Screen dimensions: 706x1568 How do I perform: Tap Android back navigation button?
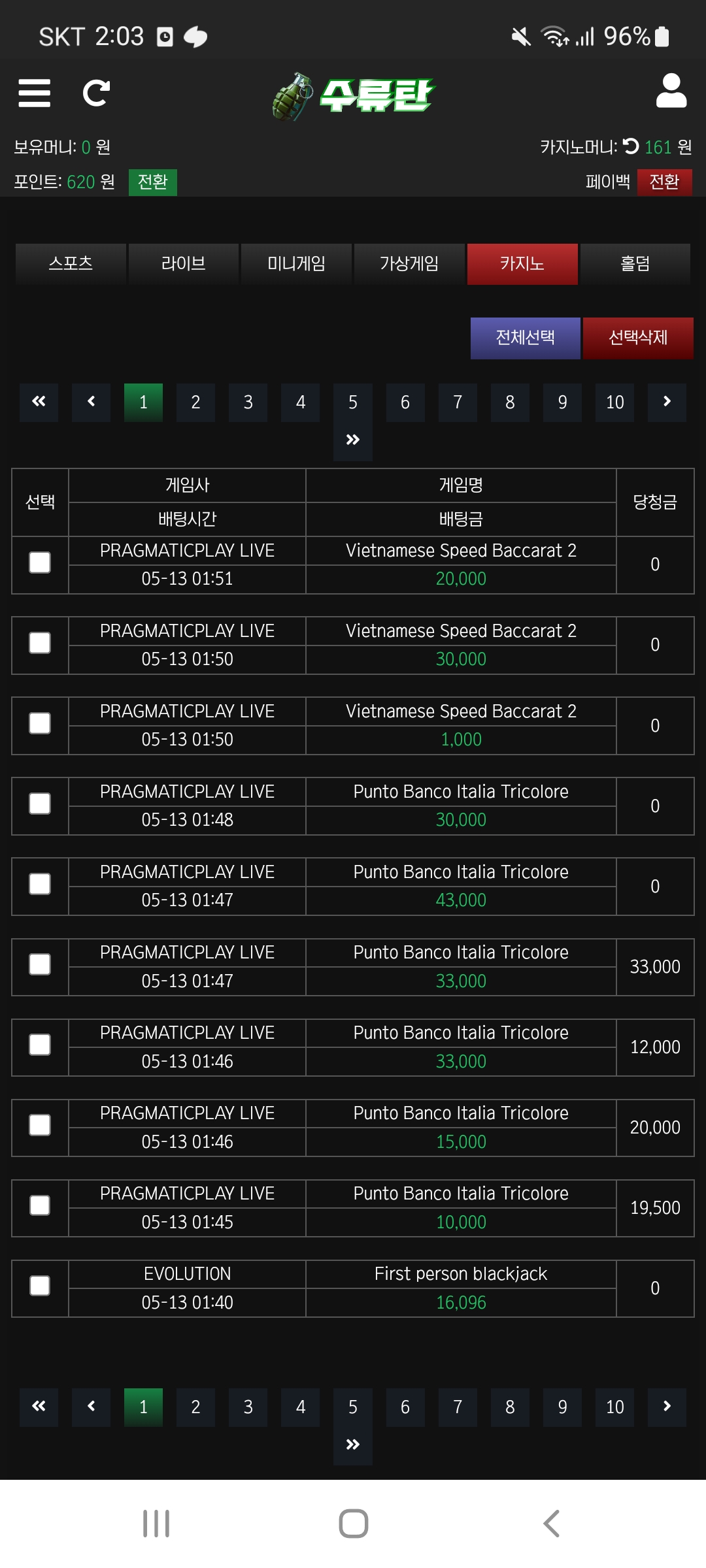[551, 1524]
